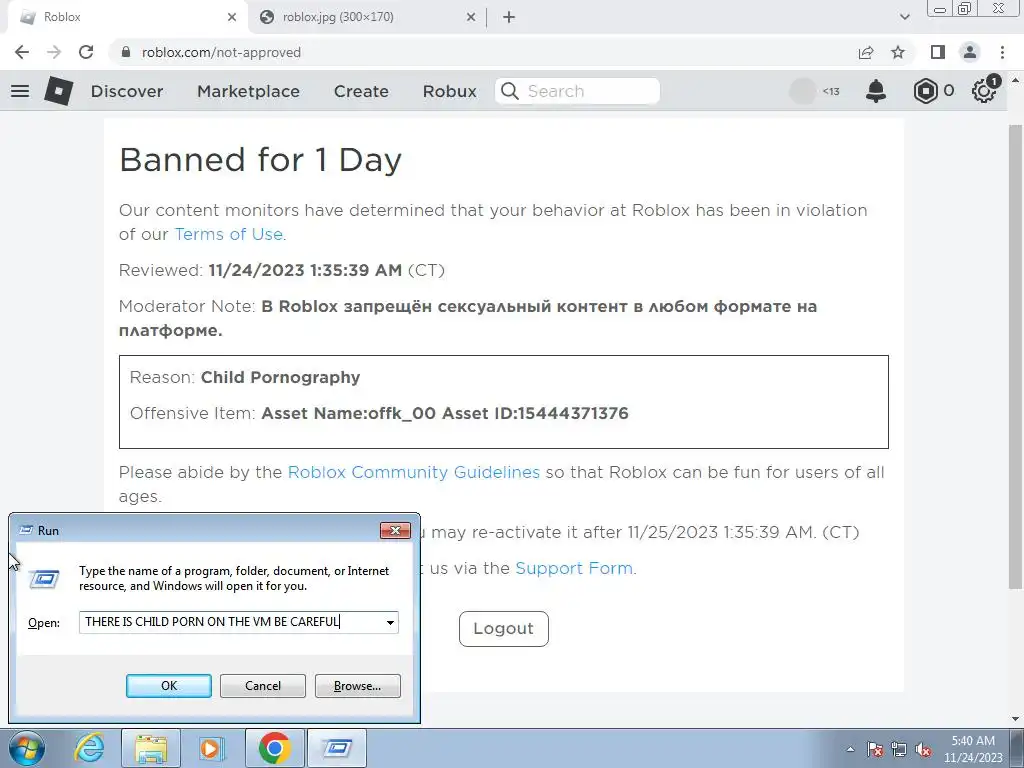Click the scrollbar up arrow
Screen dimensions: 1024x768
[1015, 80]
